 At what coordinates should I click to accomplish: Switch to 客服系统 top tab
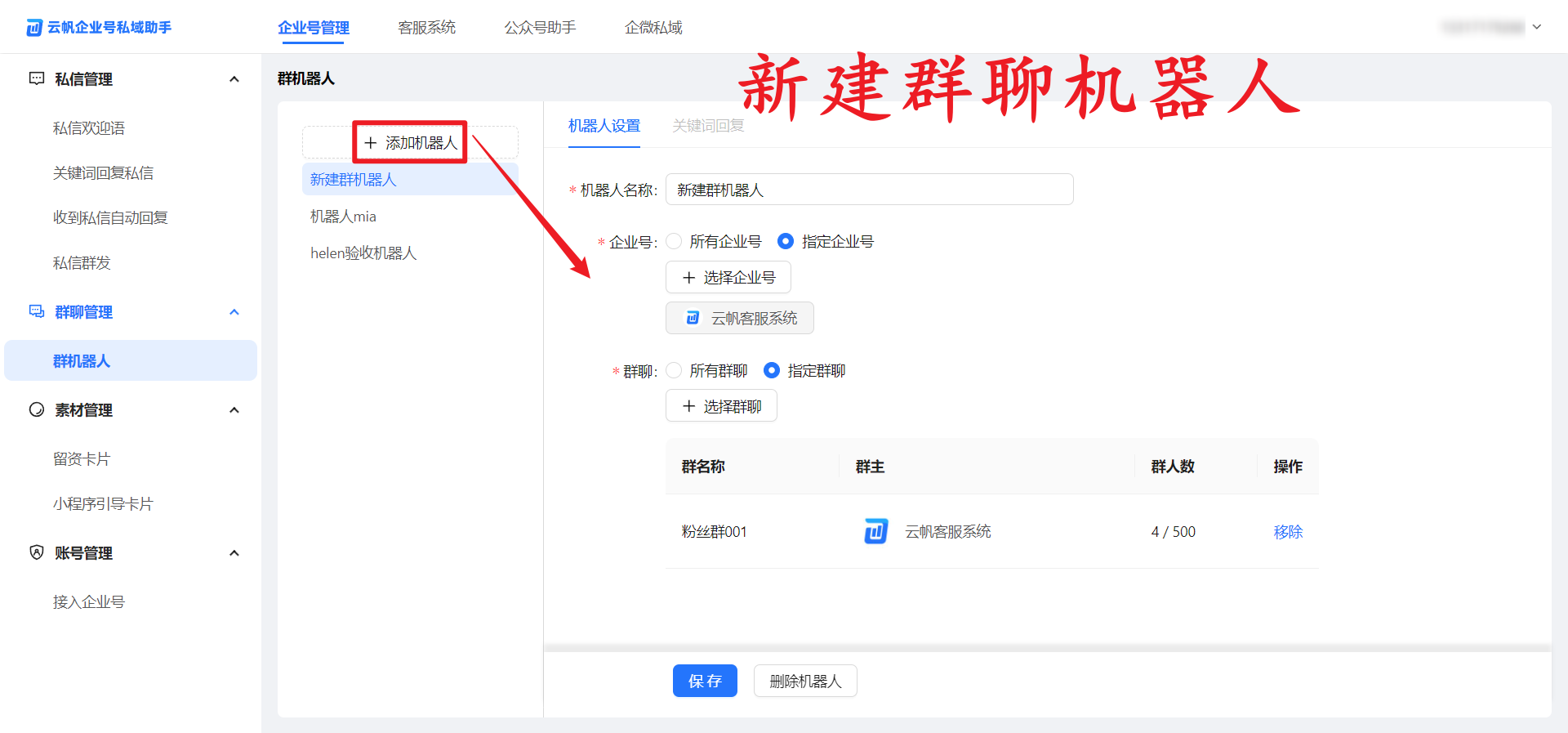point(427,28)
